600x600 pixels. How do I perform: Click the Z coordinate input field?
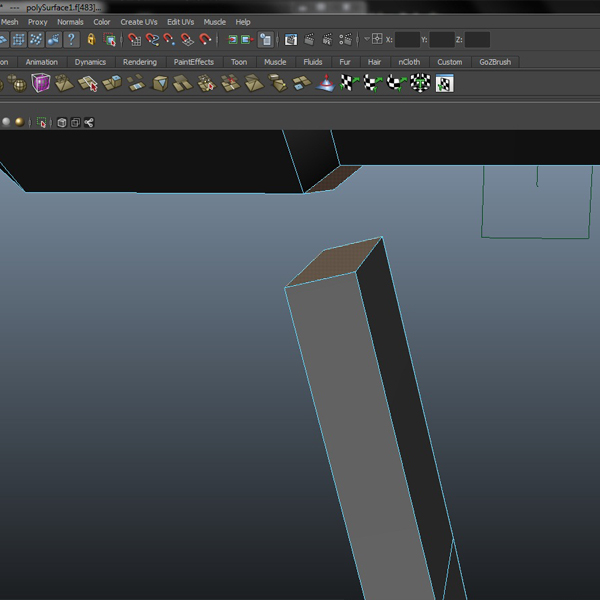point(477,39)
